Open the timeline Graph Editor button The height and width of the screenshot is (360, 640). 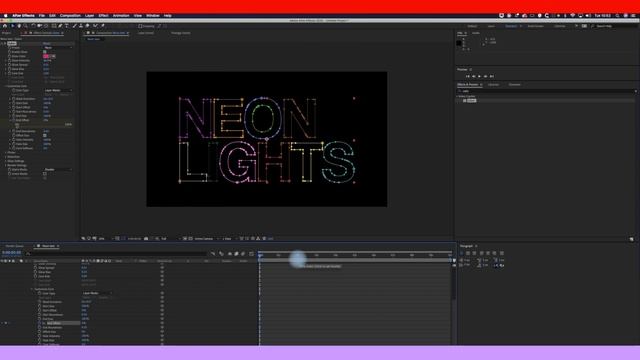coord(251,254)
